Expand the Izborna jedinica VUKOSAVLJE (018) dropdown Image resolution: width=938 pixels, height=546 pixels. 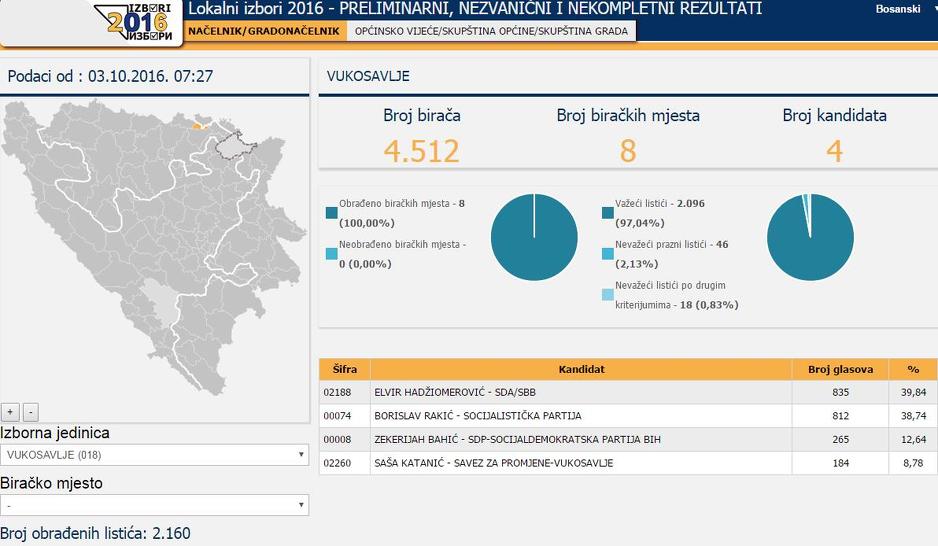coord(154,455)
